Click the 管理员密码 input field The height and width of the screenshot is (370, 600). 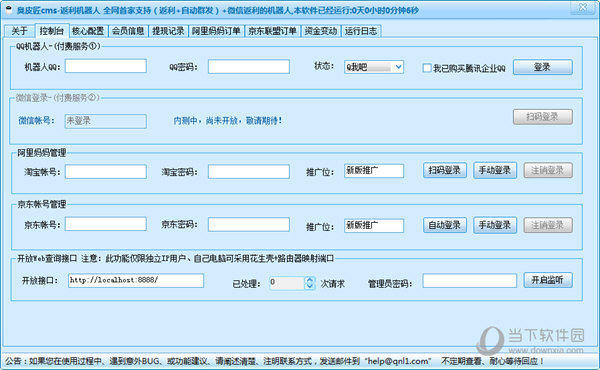pyautogui.click(x=470, y=280)
